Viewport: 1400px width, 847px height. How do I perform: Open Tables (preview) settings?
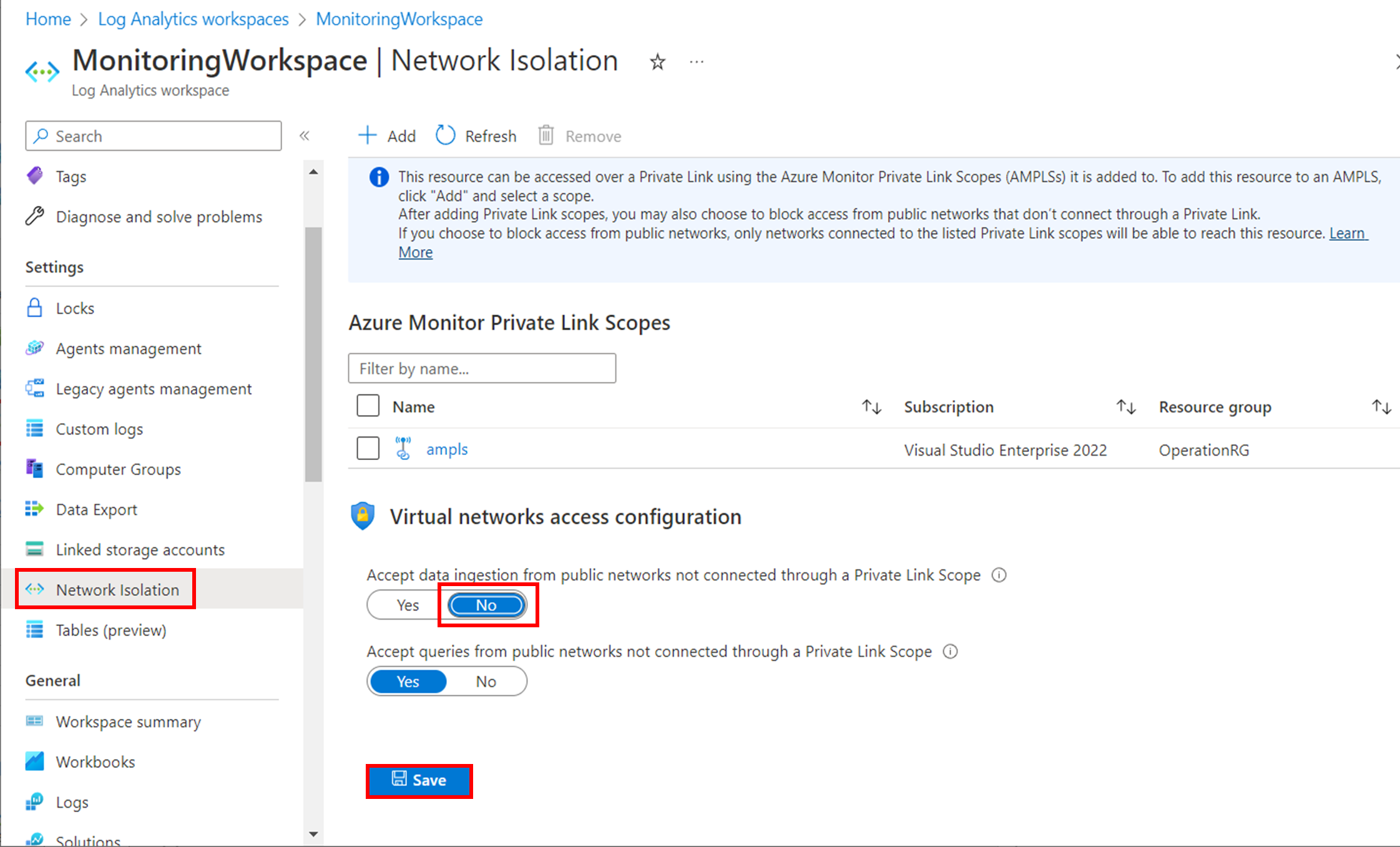[110, 630]
